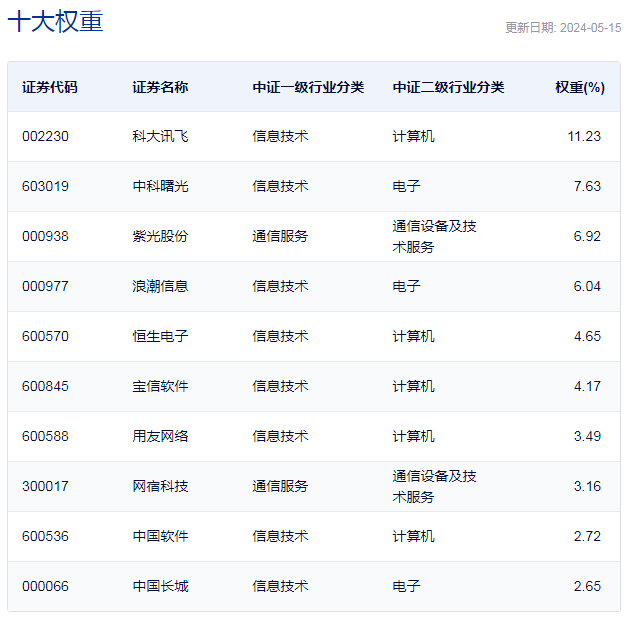Select security code 000066
Image resolution: width=626 pixels, height=617 pixels.
[x=45, y=586]
